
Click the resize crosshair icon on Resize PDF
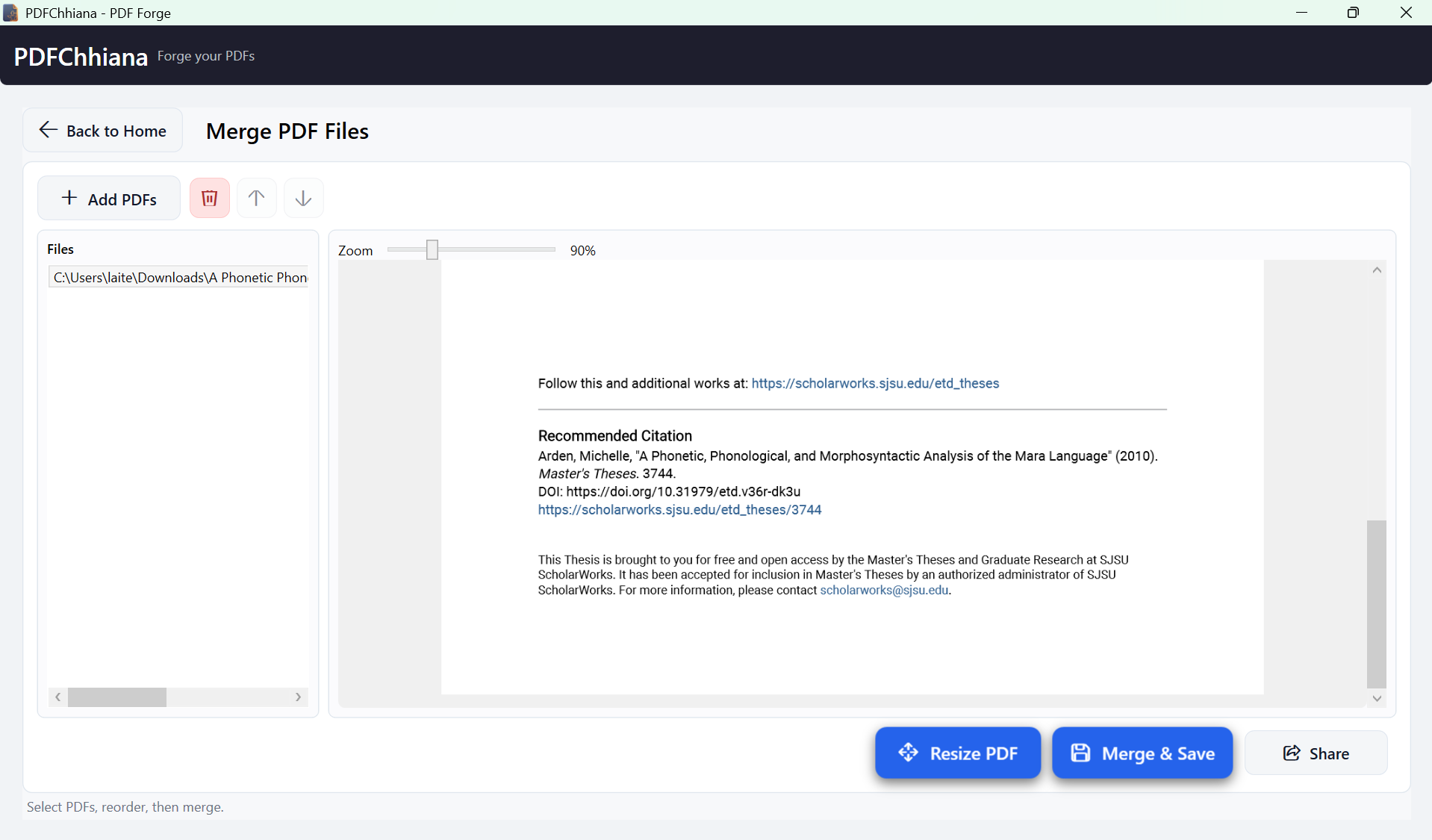click(x=909, y=753)
